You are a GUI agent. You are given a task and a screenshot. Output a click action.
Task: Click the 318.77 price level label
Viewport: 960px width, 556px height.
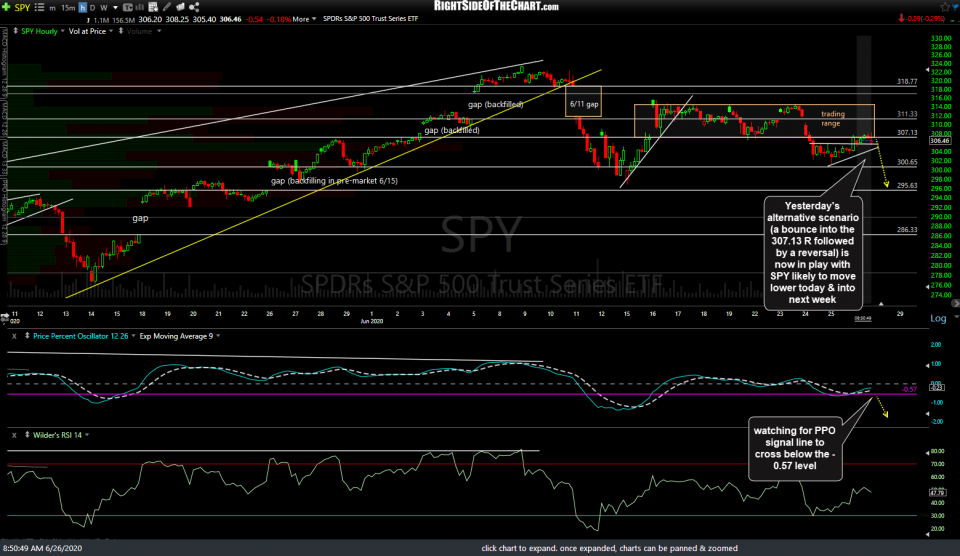907,81
